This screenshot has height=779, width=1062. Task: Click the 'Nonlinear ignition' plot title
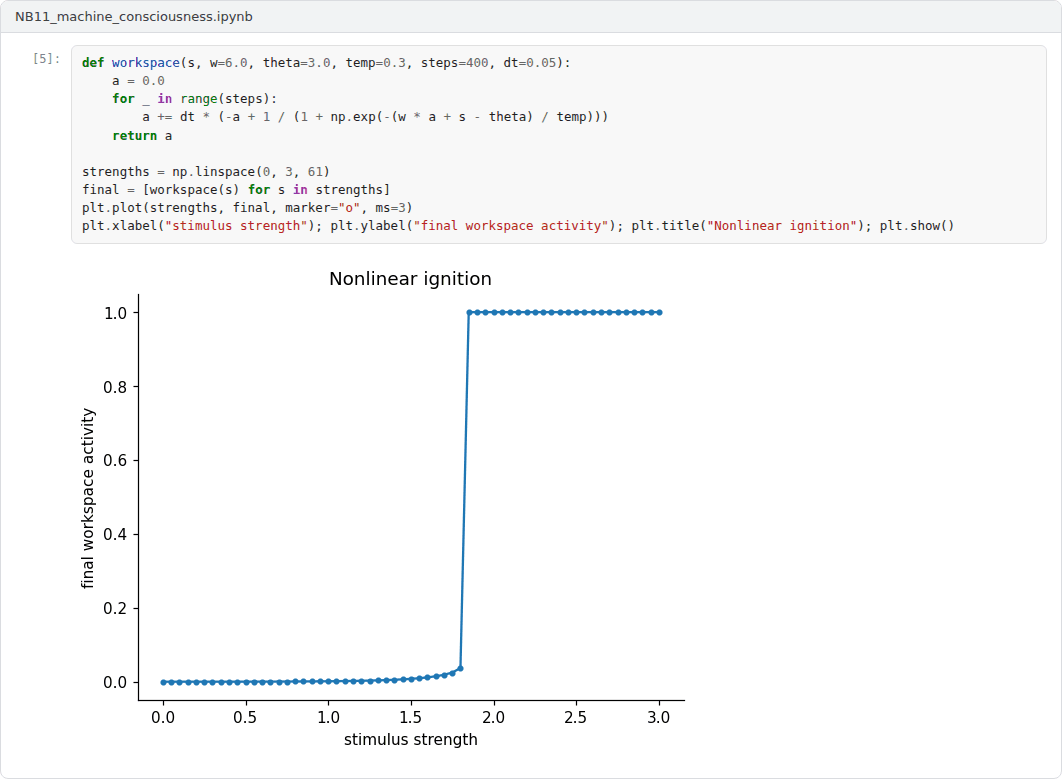(410, 279)
